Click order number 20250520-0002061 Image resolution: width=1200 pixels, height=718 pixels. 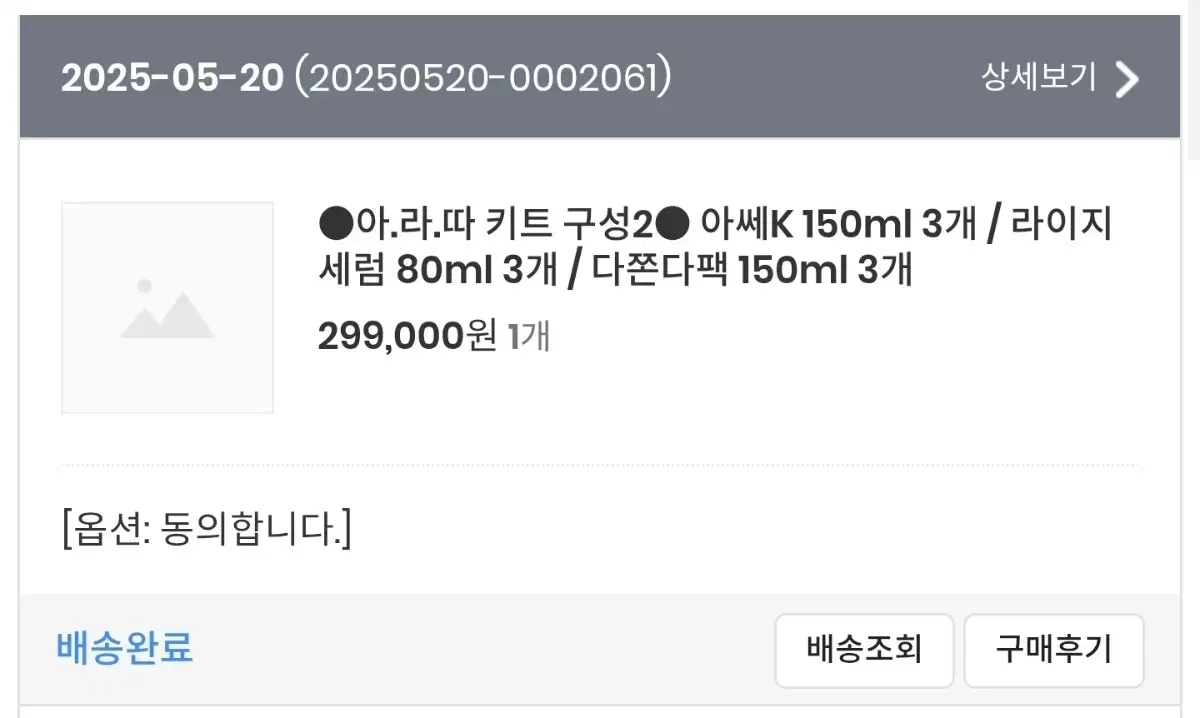click(482, 78)
